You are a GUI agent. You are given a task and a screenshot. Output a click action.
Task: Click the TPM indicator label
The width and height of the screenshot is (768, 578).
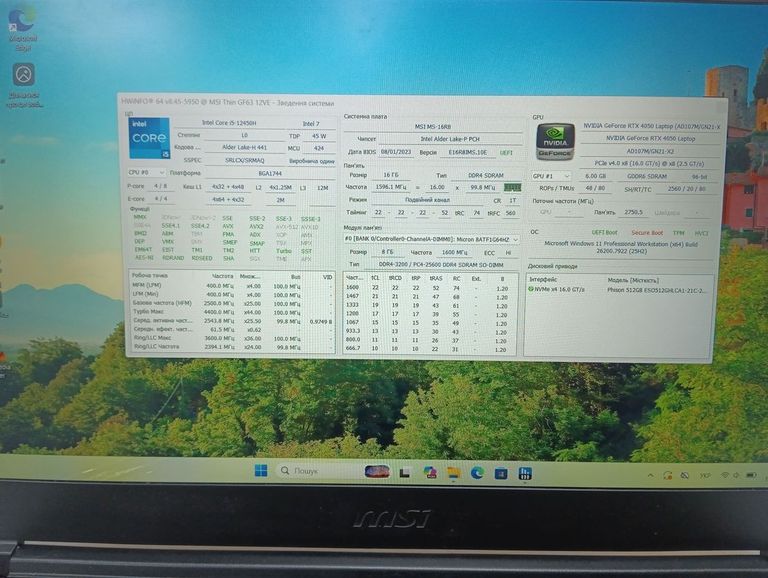click(678, 233)
